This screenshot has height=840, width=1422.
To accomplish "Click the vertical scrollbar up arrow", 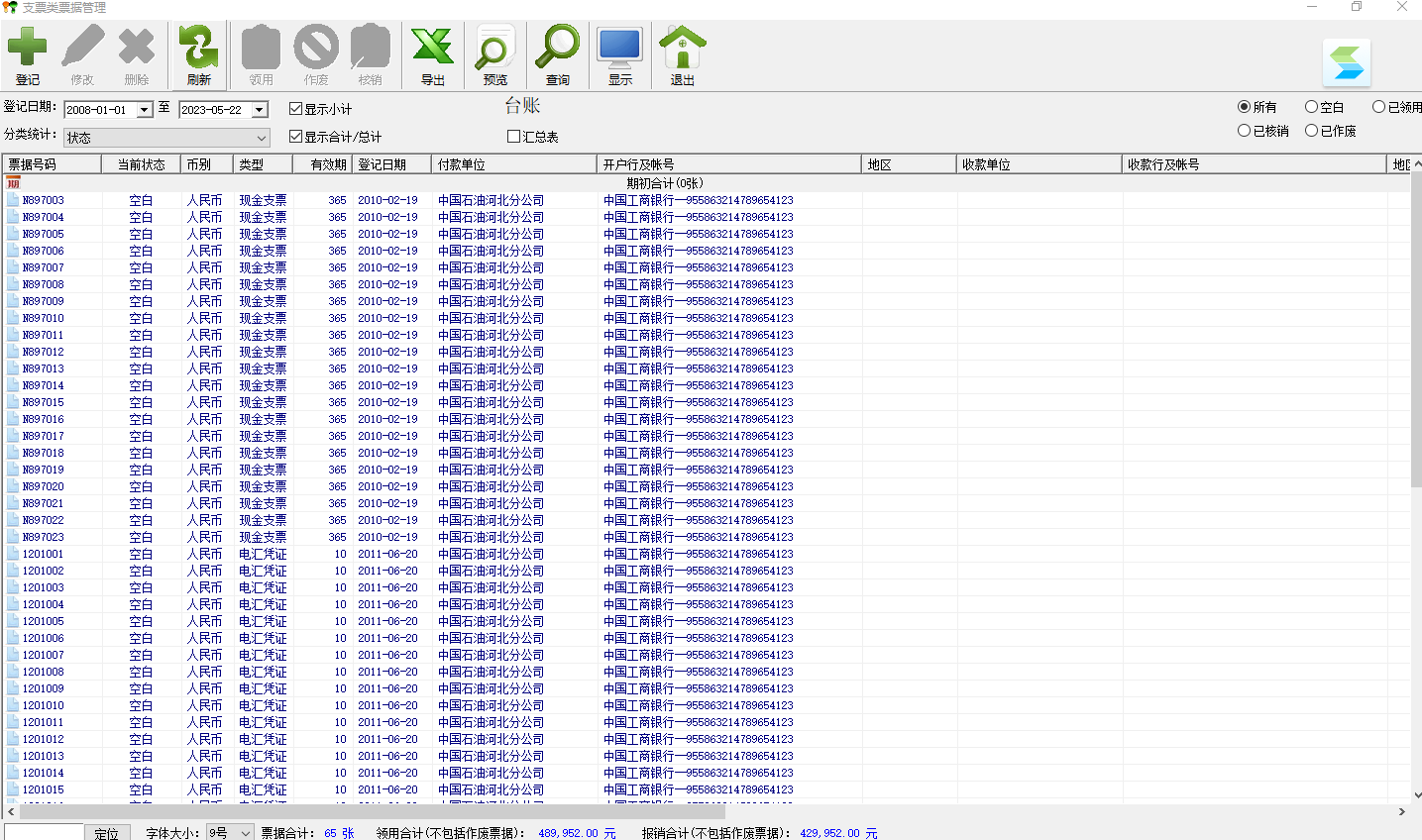I will [x=1415, y=163].
